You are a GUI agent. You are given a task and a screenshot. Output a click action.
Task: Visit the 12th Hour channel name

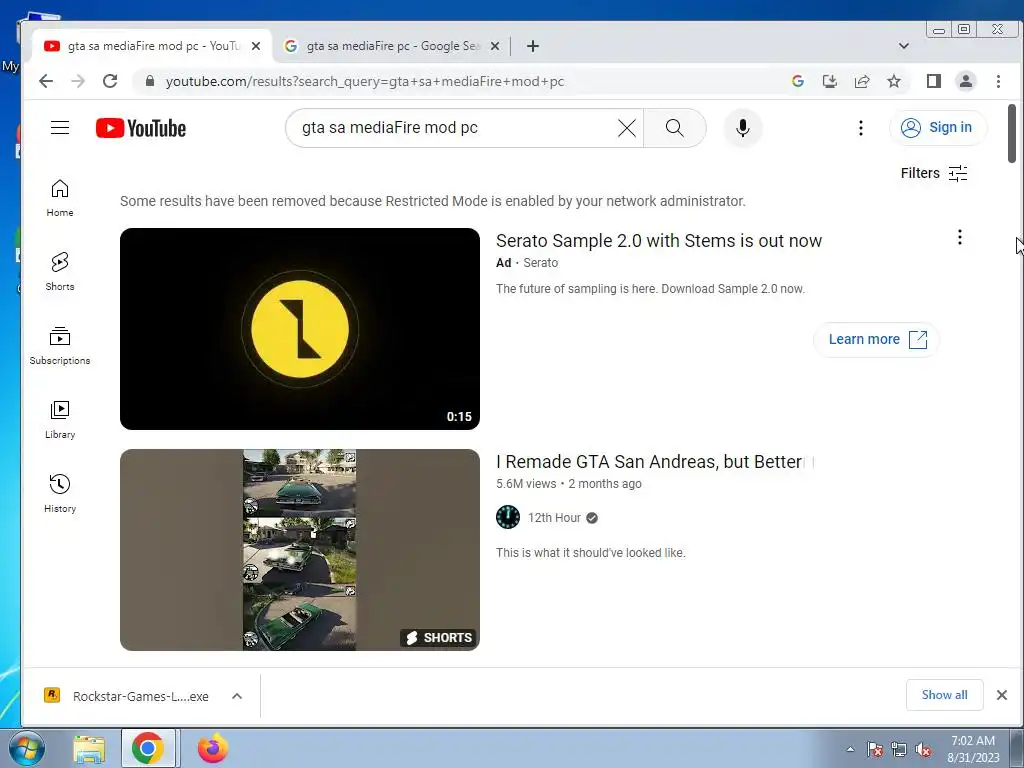coord(554,518)
